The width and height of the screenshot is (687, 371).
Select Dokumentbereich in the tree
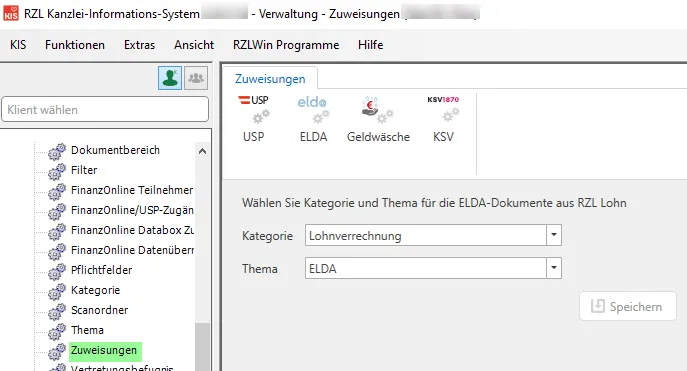tap(115, 150)
